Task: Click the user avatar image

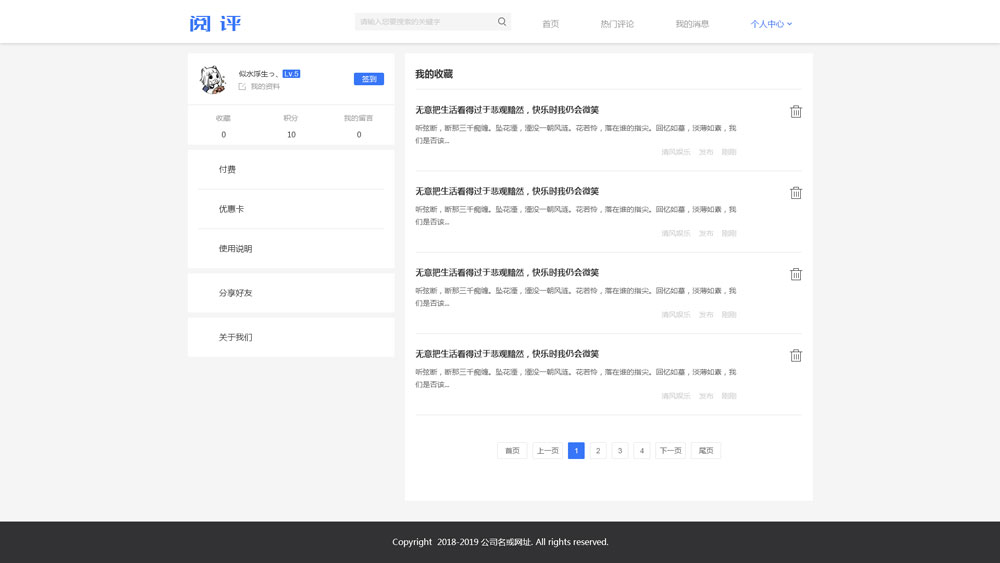Action: coord(212,80)
